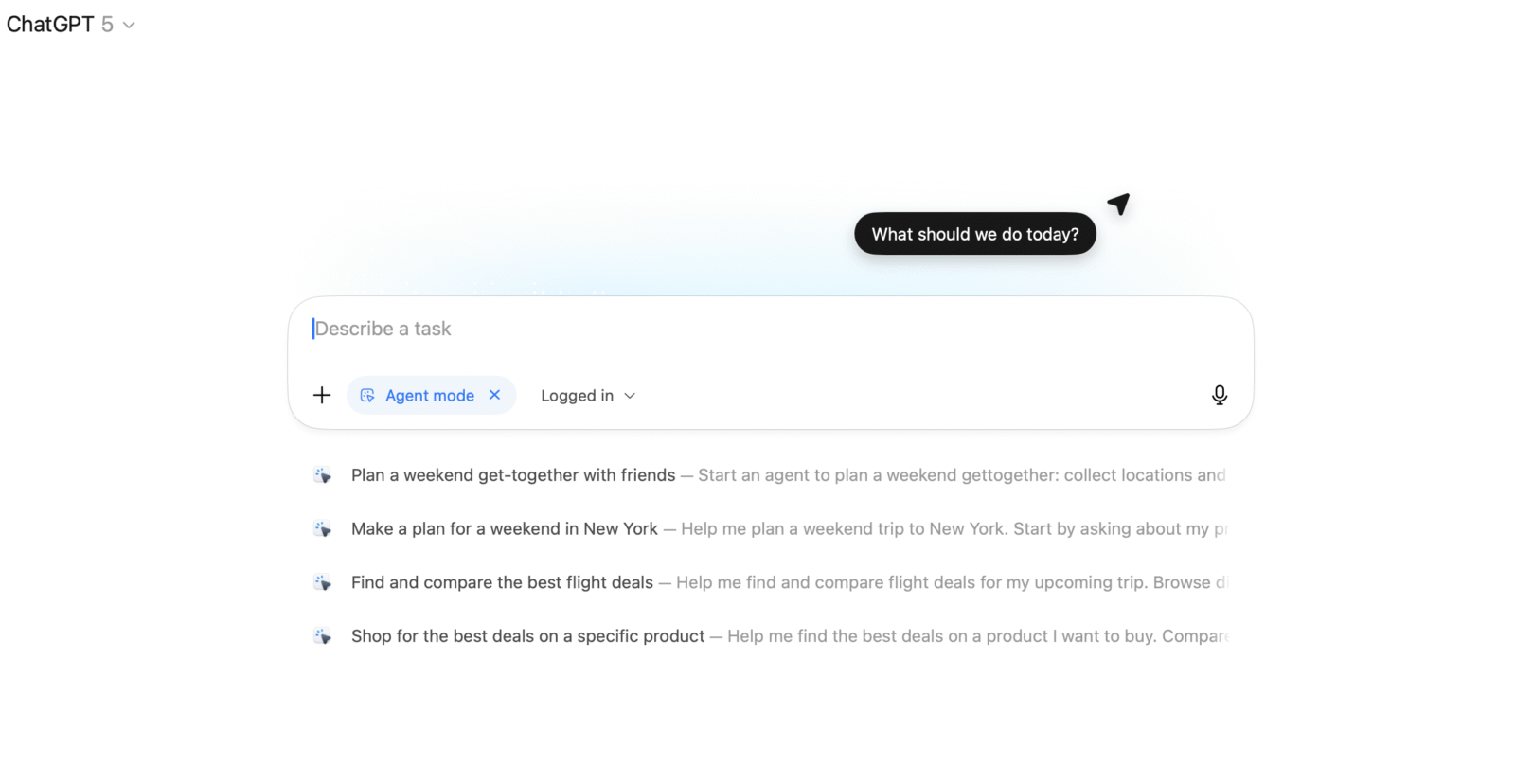
Task: Pick "Find and compare the best flight deals"
Action: pos(502,583)
